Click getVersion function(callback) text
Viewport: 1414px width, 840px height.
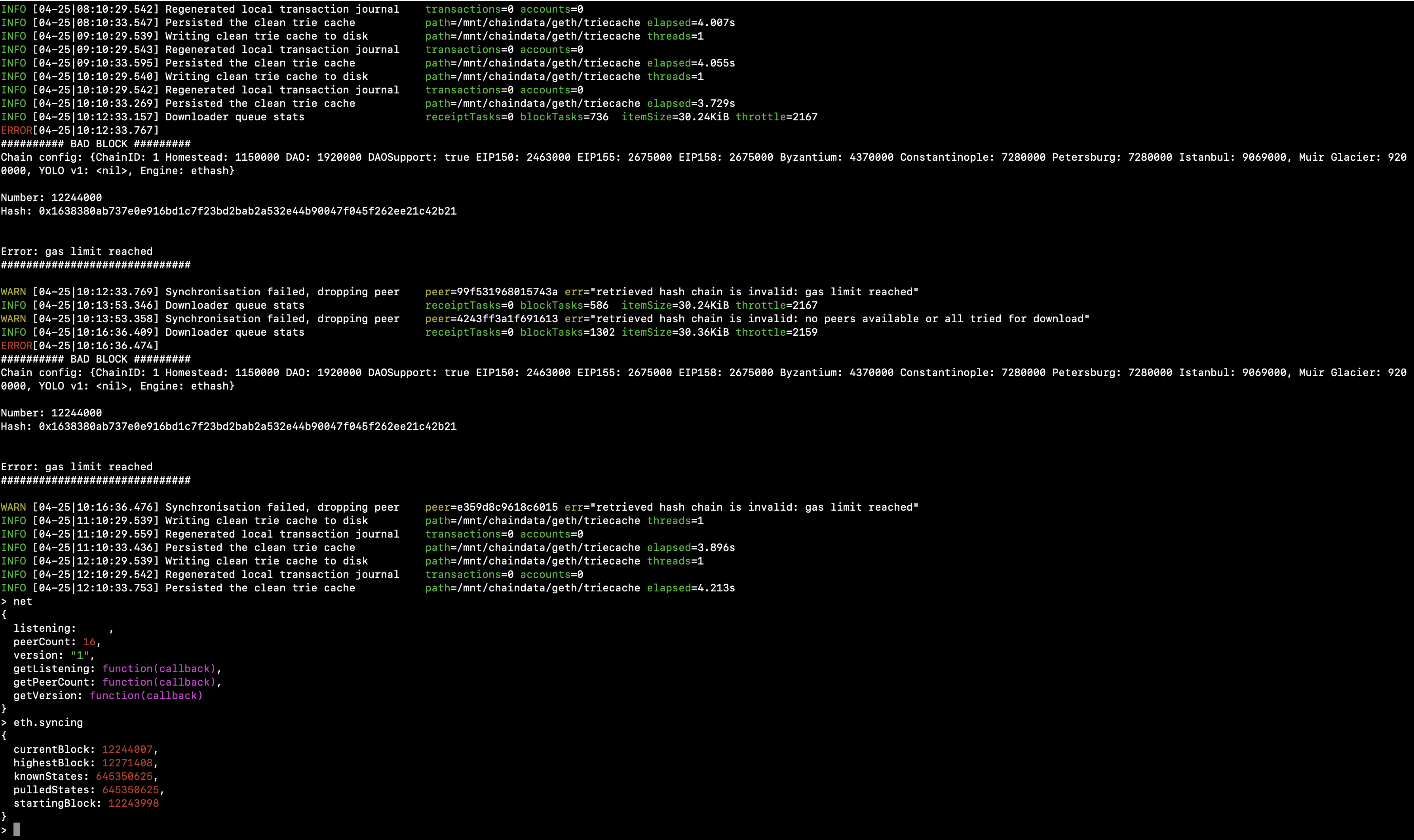[x=146, y=696]
